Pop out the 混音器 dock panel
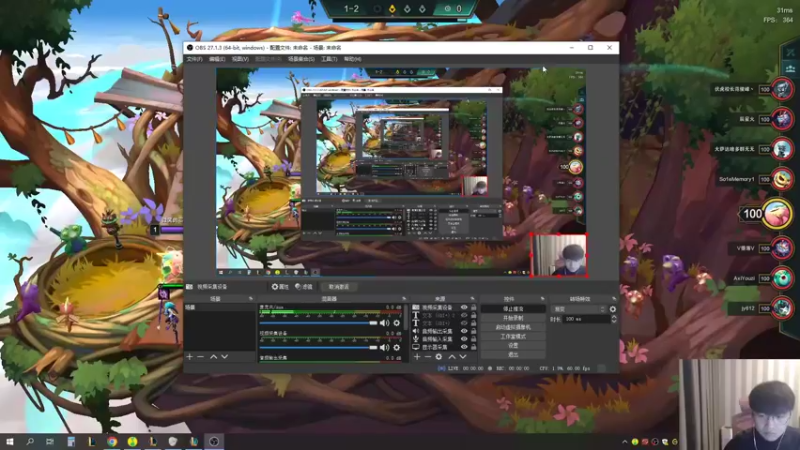Screen dimensions: 800x450 tap(404, 298)
